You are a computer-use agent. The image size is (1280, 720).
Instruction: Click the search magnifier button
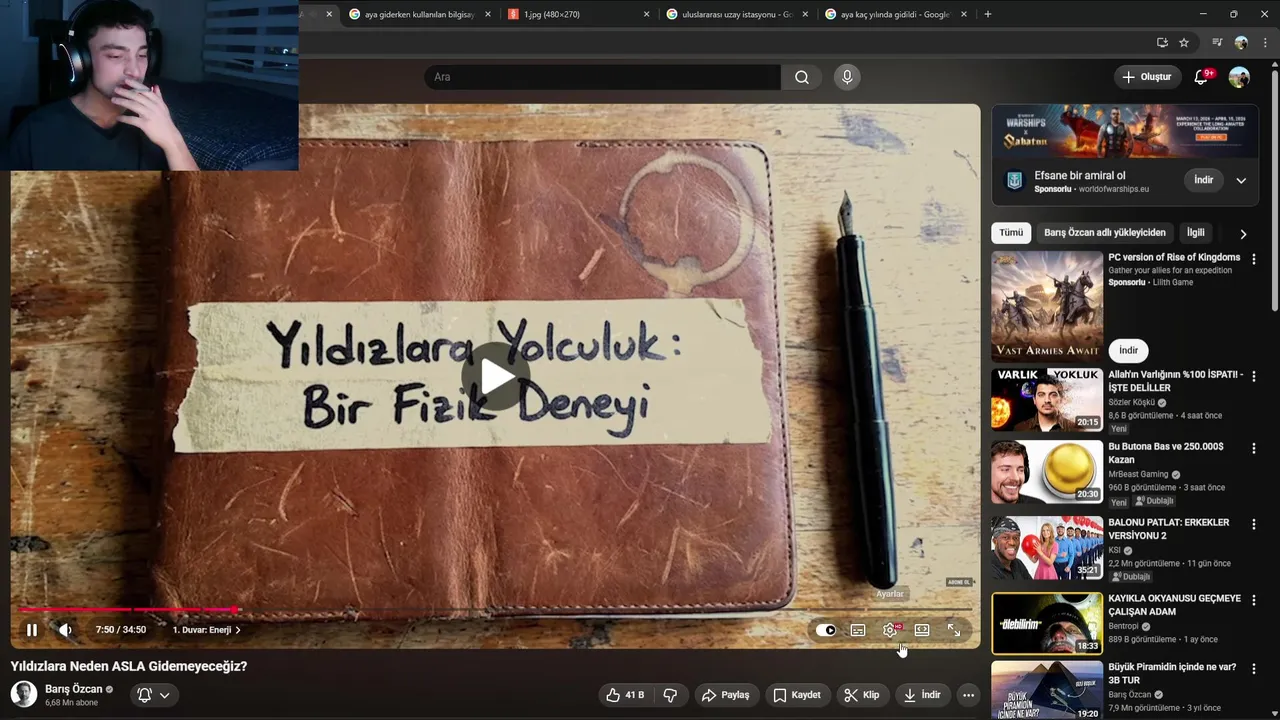[x=802, y=77]
